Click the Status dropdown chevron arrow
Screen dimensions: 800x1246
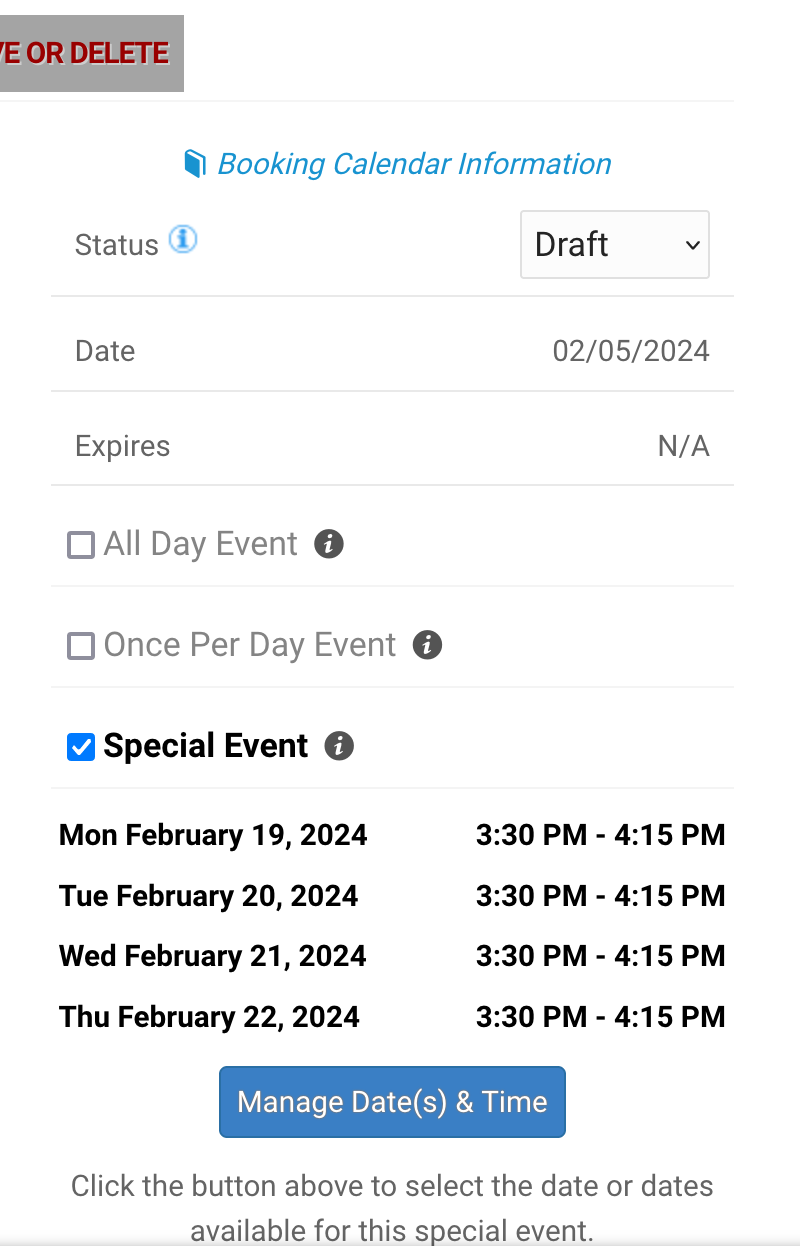(x=692, y=245)
